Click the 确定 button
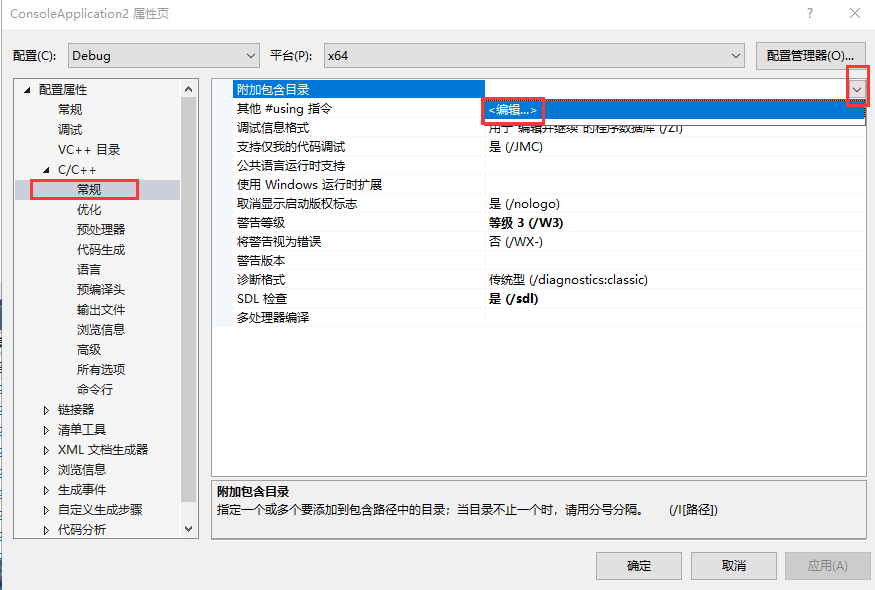875x590 pixels. click(638, 565)
